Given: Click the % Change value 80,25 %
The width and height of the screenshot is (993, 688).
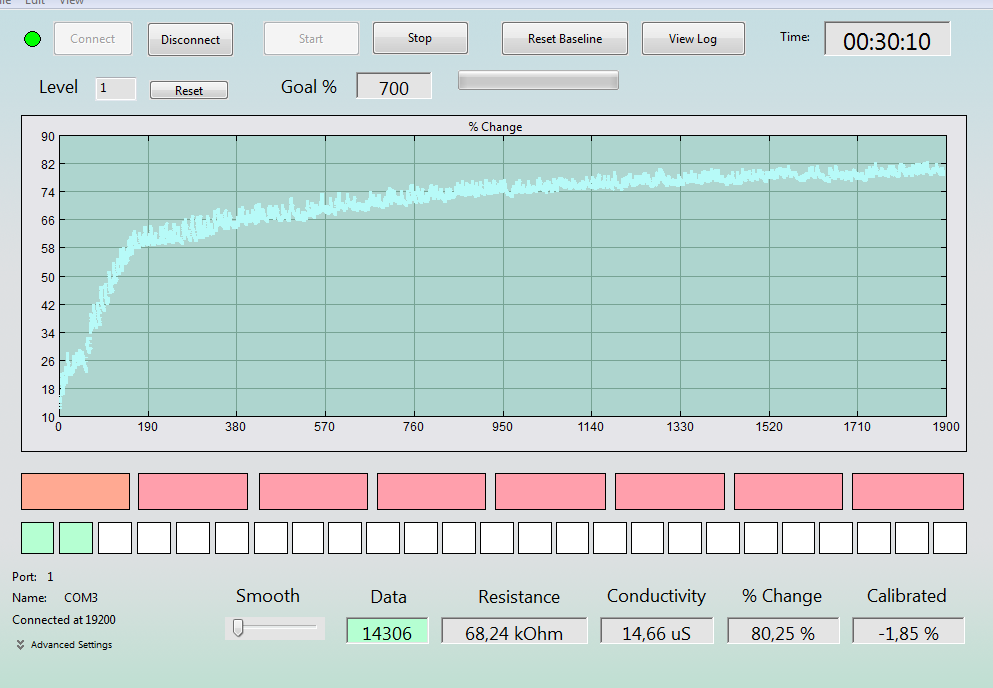Looking at the screenshot, I should [783, 632].
